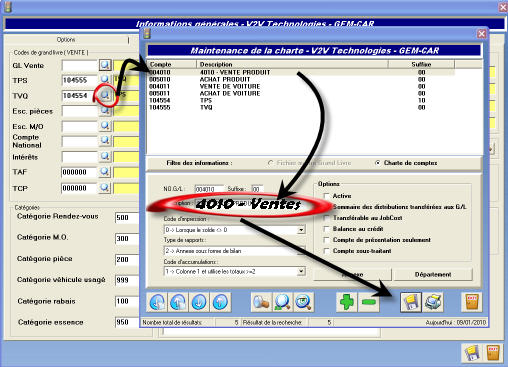
Task: Delete account with green minus icon
Action: pos(368,302)
